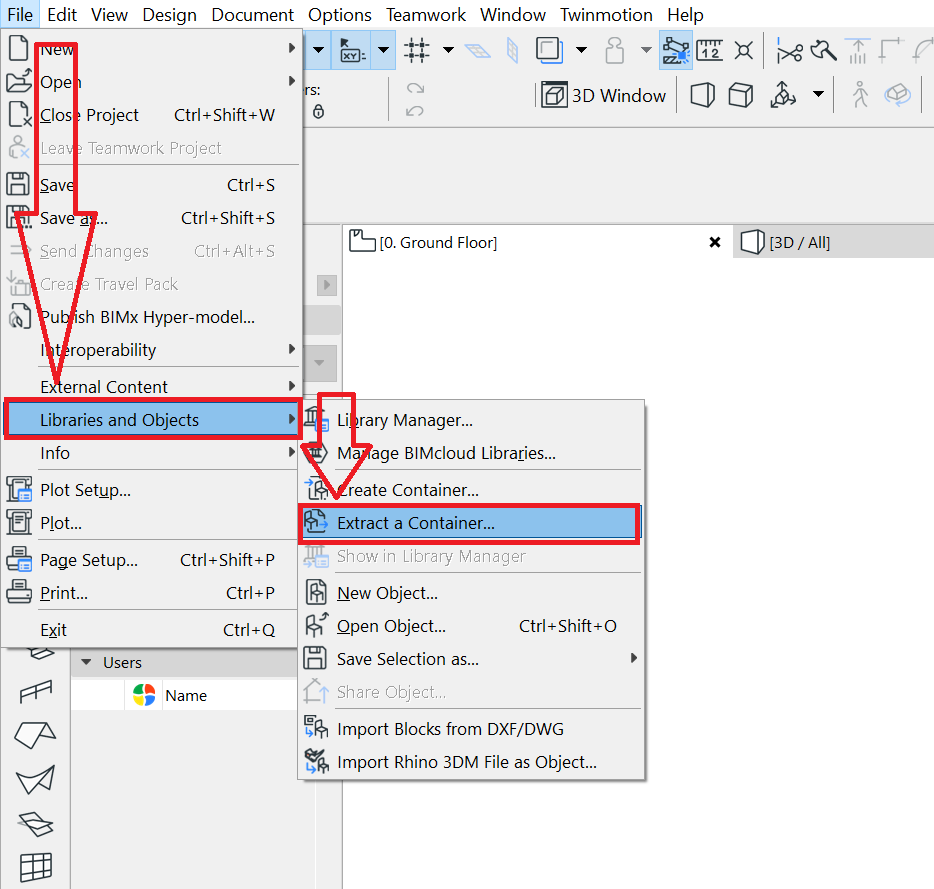
Task: Open the Teamwork menu
Action: point(425,14)
